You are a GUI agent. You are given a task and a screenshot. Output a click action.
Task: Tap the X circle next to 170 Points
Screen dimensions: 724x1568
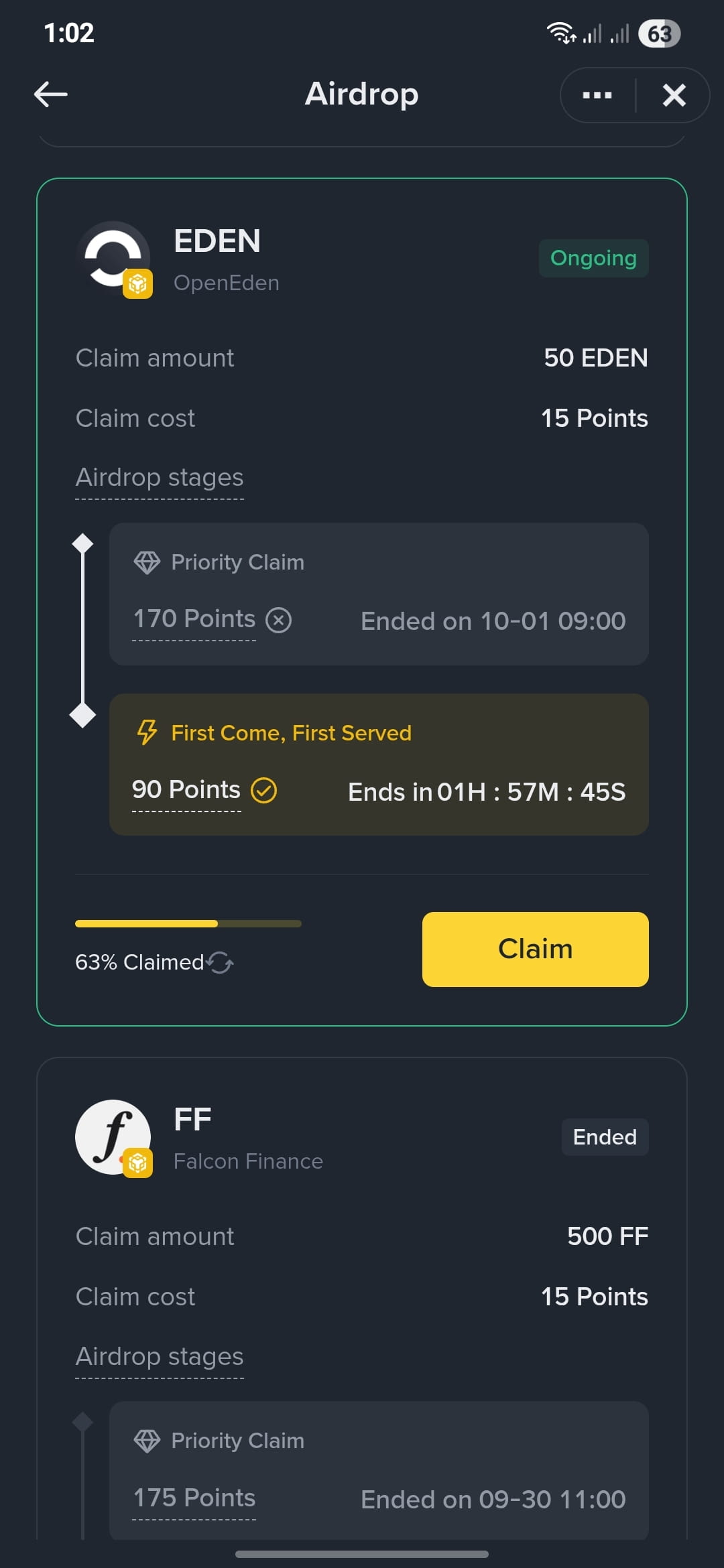(278, 620)
